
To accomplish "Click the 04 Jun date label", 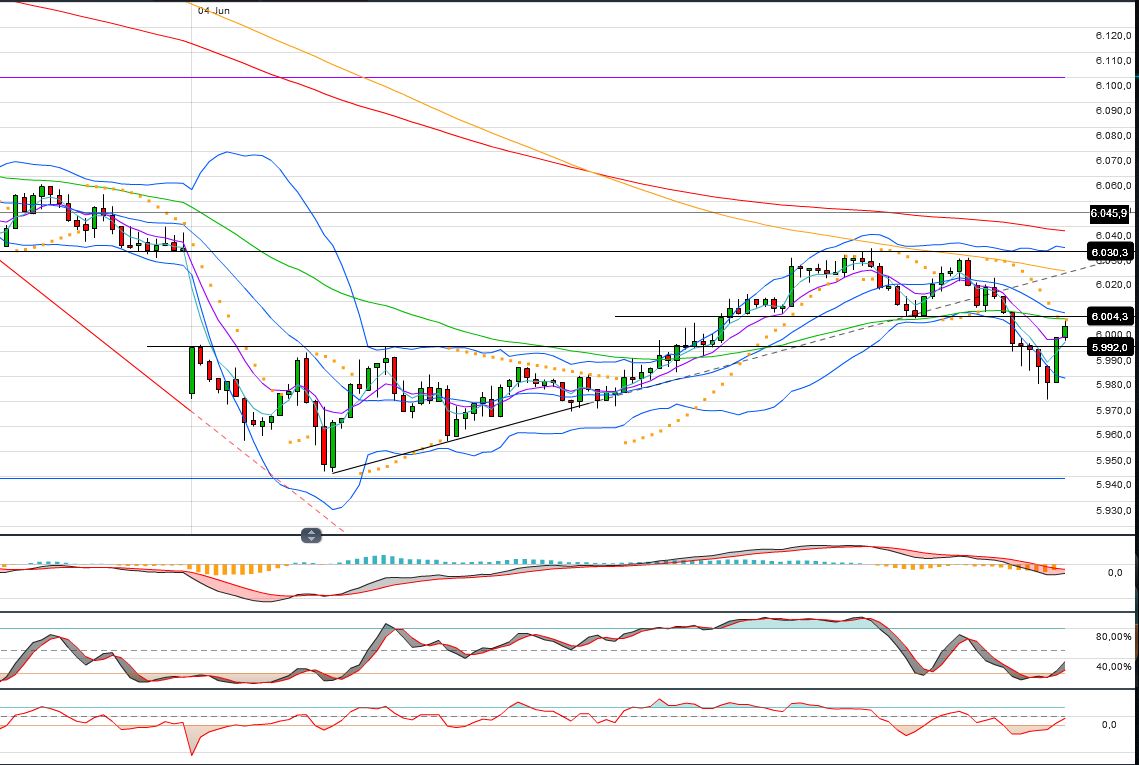I will pos(214,11).
